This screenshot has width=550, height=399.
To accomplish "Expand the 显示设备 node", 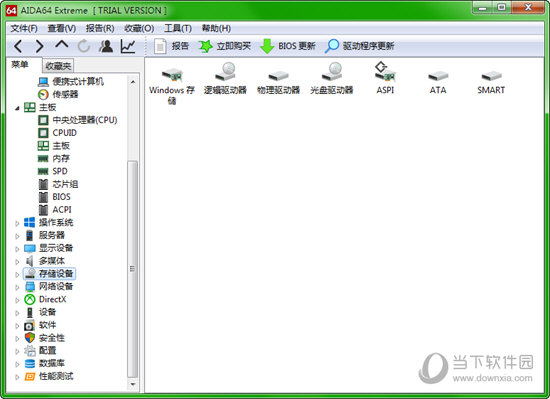I will tap(17, 249).
